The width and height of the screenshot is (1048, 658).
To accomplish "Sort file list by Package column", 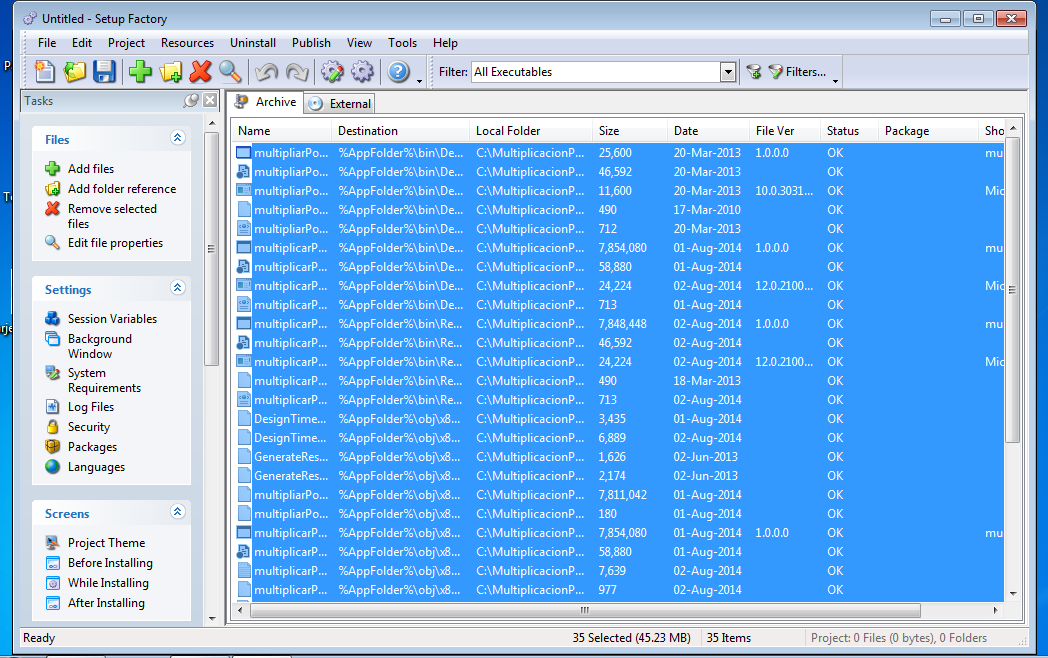I will [x=928, y=131].
